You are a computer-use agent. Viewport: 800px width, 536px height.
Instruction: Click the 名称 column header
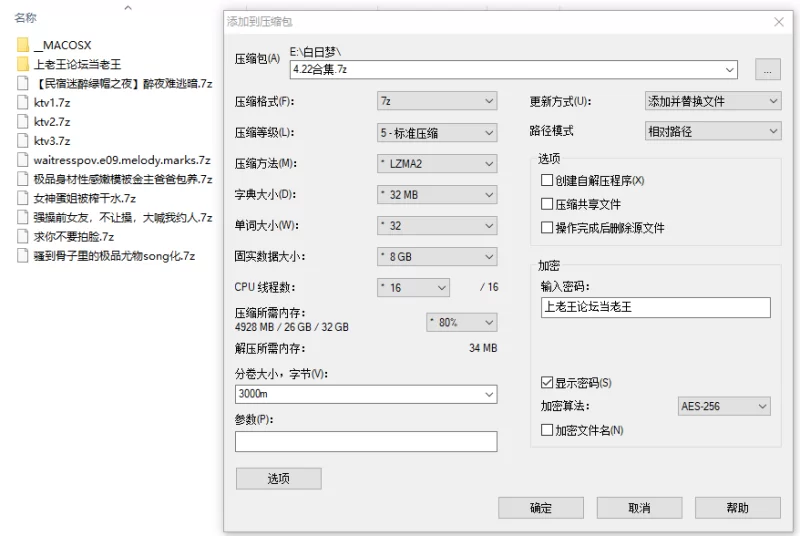pyautogui.click(x=26, y=18)
